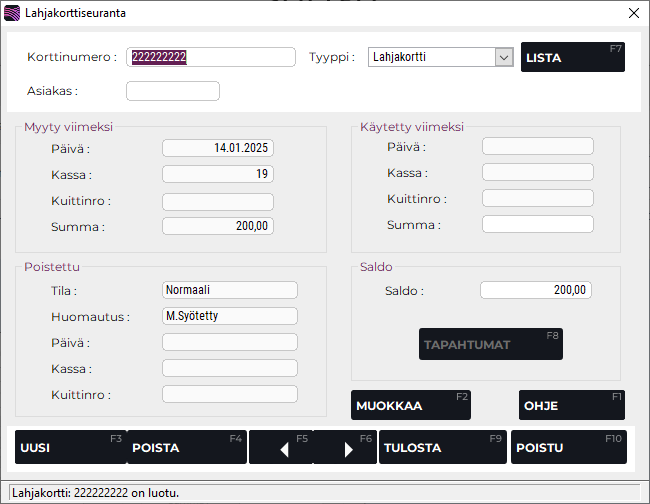This screenshot has height=504, width=650.
Task: Delete the card using POISTA button
Action: pyautogui.click(x=187, y=447)
